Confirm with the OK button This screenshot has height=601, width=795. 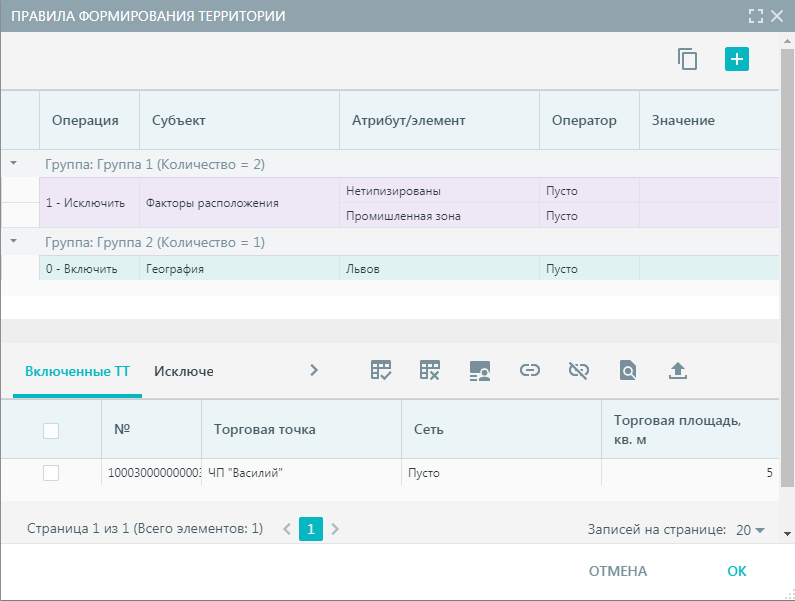(737, 571)
